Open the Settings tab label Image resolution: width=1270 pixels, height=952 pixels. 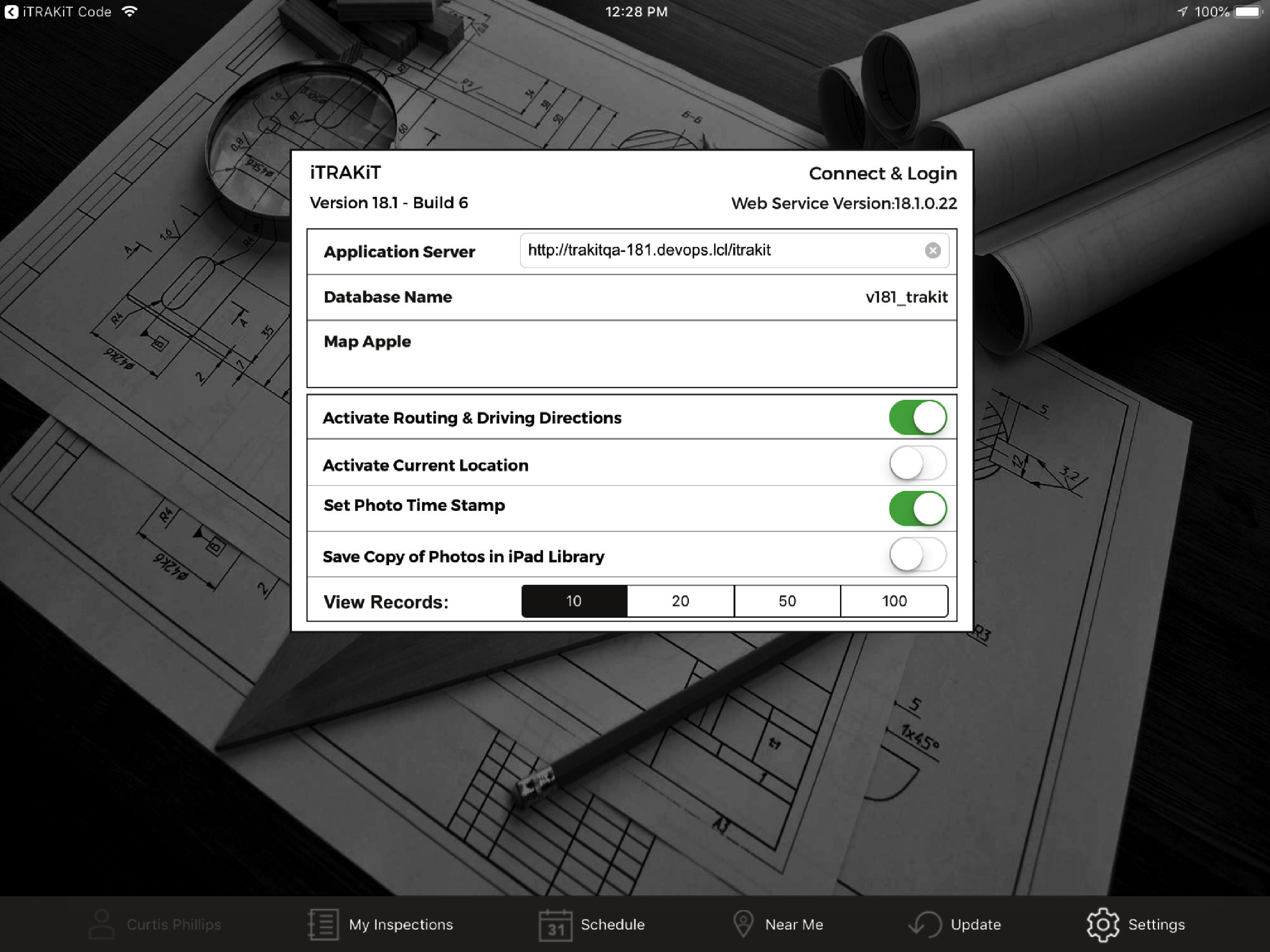[1156, 925]
